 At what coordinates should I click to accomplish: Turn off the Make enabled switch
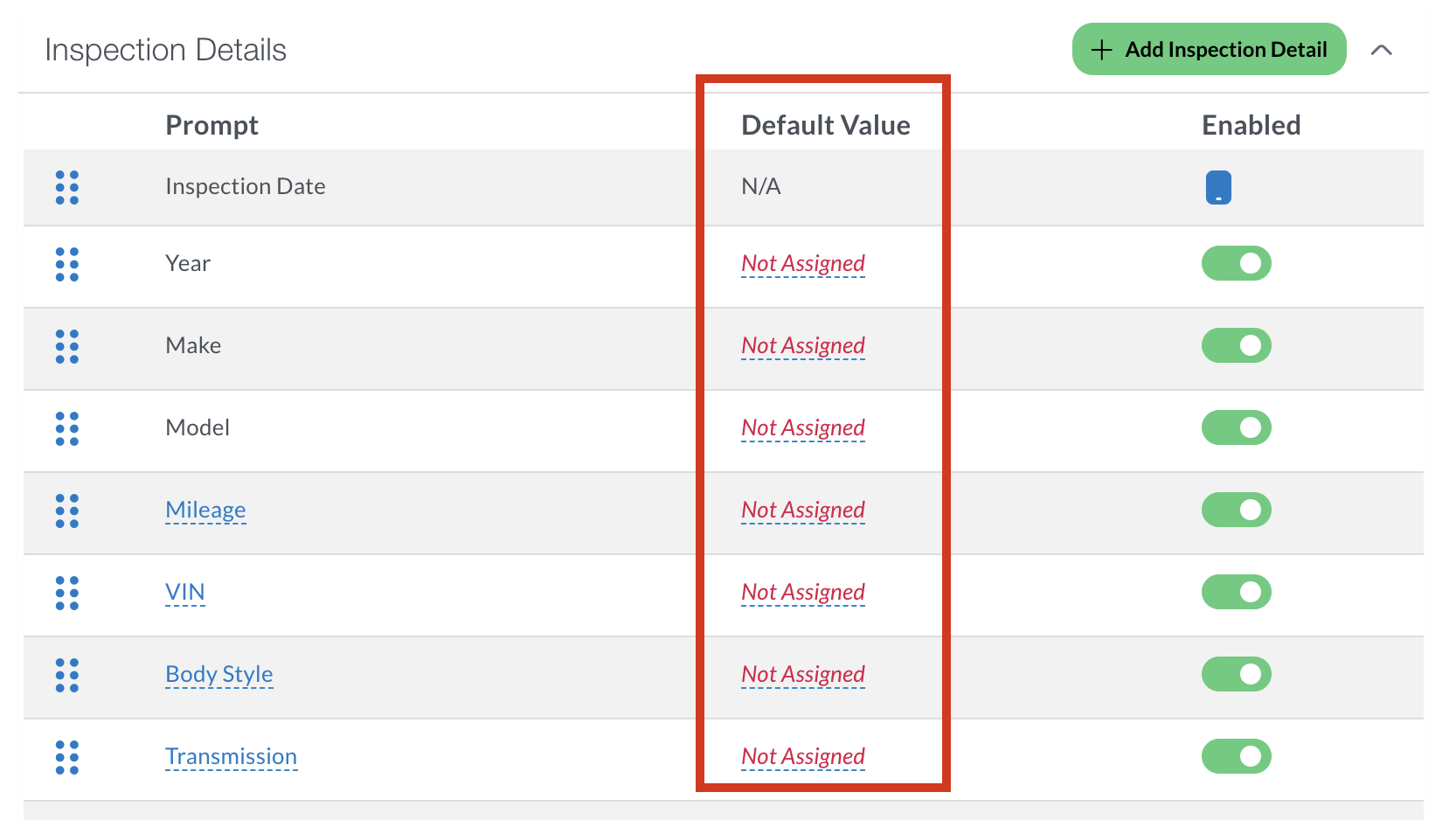1237,345
